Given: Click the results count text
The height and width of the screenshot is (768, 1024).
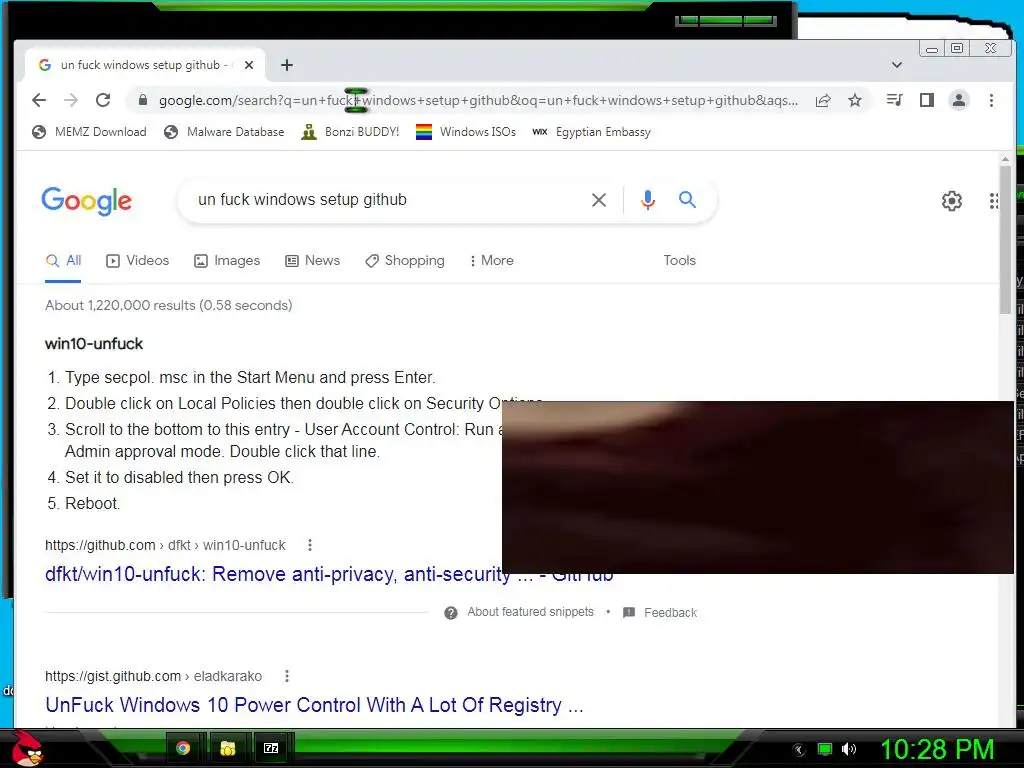Looking at the screenshot, I should [168, 306].
